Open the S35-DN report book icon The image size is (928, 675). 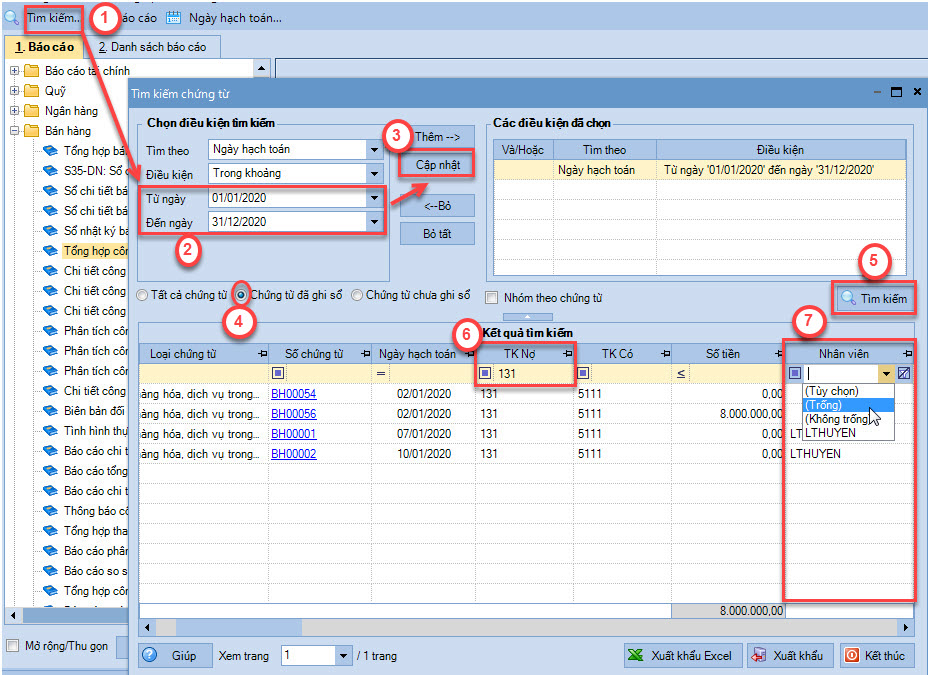click(51, 171)
